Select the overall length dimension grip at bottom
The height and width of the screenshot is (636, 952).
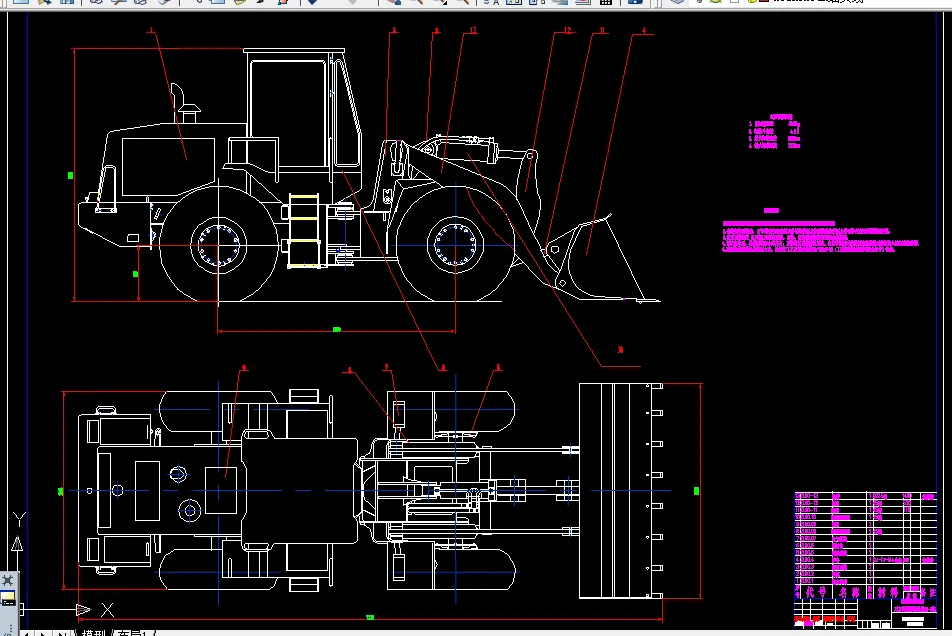tap(370, 617)
